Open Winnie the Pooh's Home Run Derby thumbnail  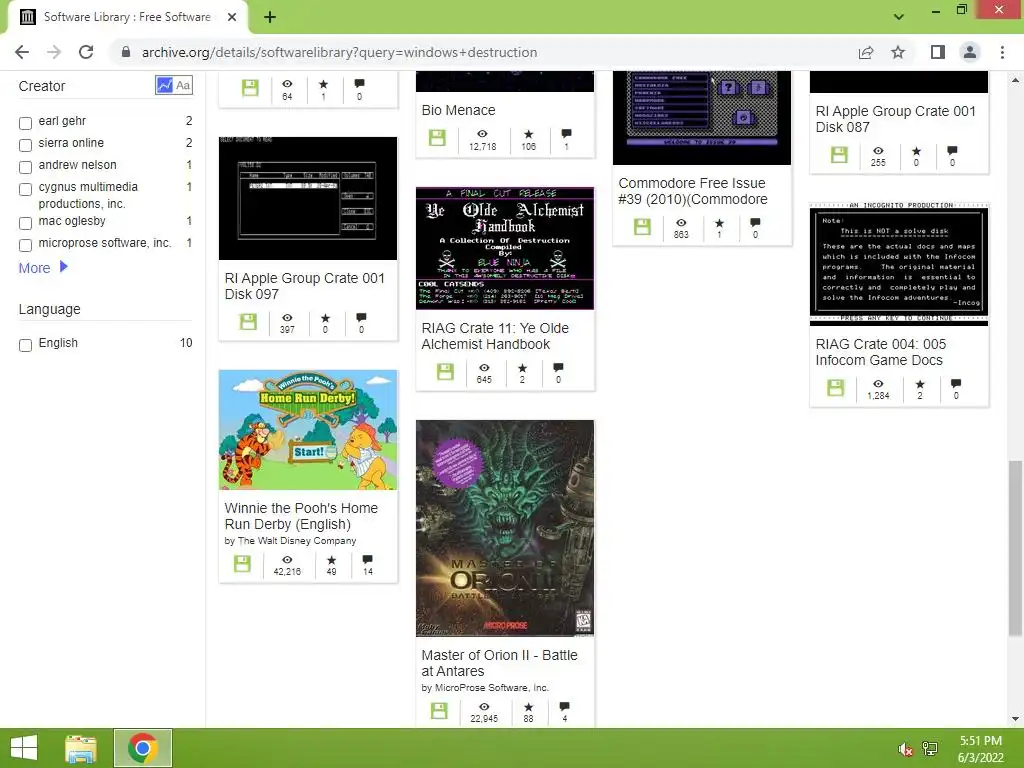tap(308, 430)
